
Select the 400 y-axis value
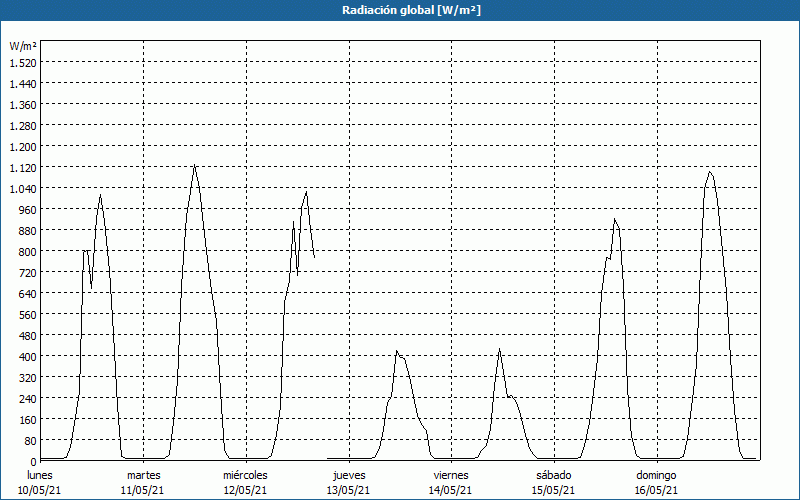pos(28,357)
